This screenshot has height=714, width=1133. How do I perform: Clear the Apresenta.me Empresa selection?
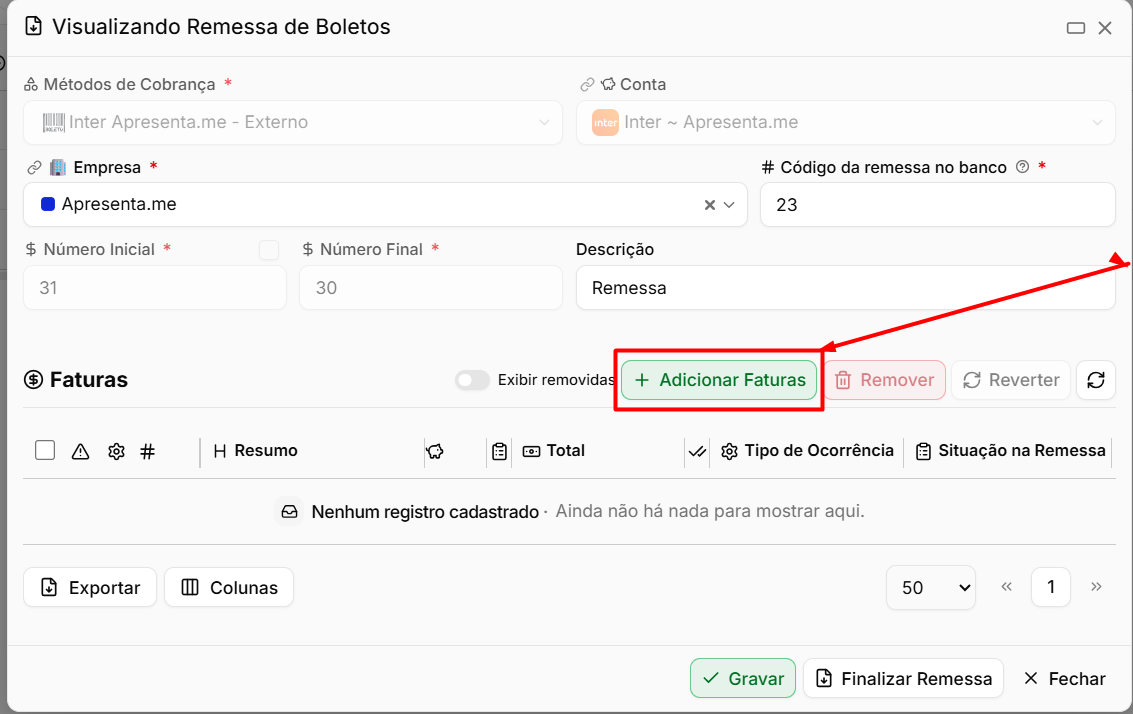(x=710, y=205)
